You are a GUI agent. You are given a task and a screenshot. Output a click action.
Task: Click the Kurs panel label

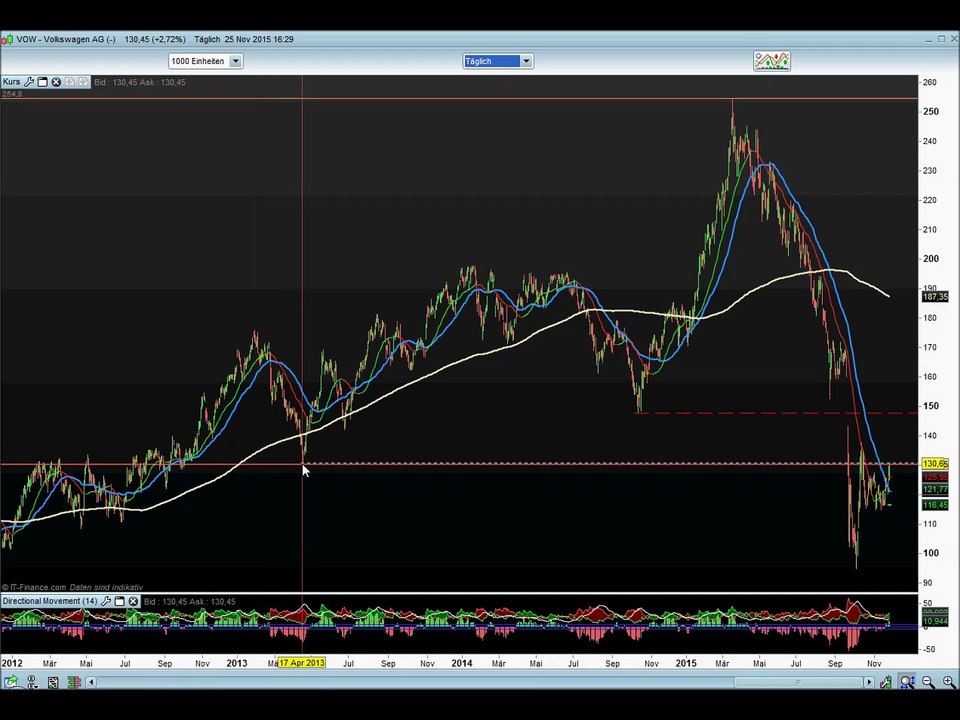point(11,82)
